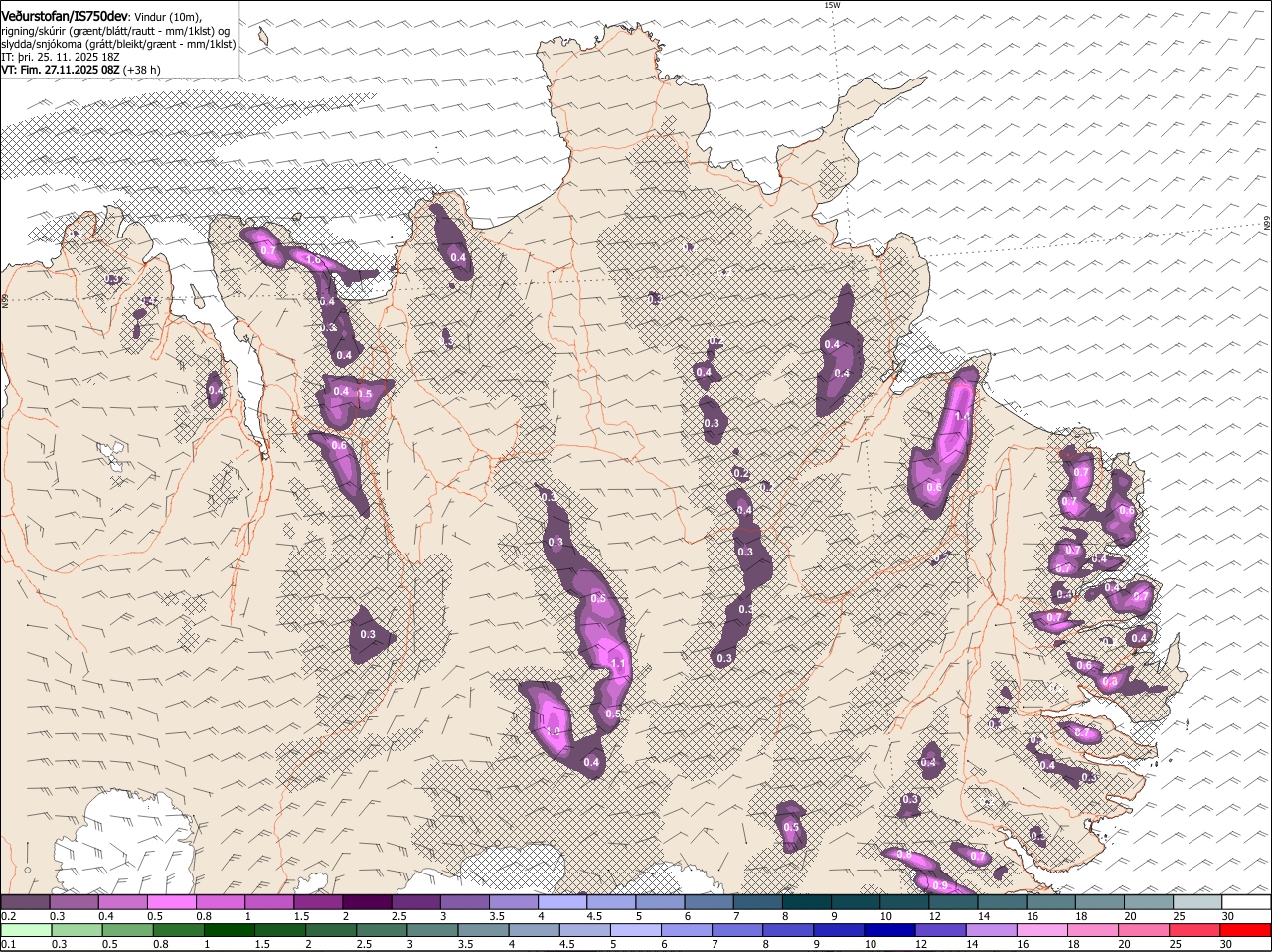Pick the lower legend swatch labelled 0.5
Image resolution: width=1272 pixels, height=952 pixels.
127,930
